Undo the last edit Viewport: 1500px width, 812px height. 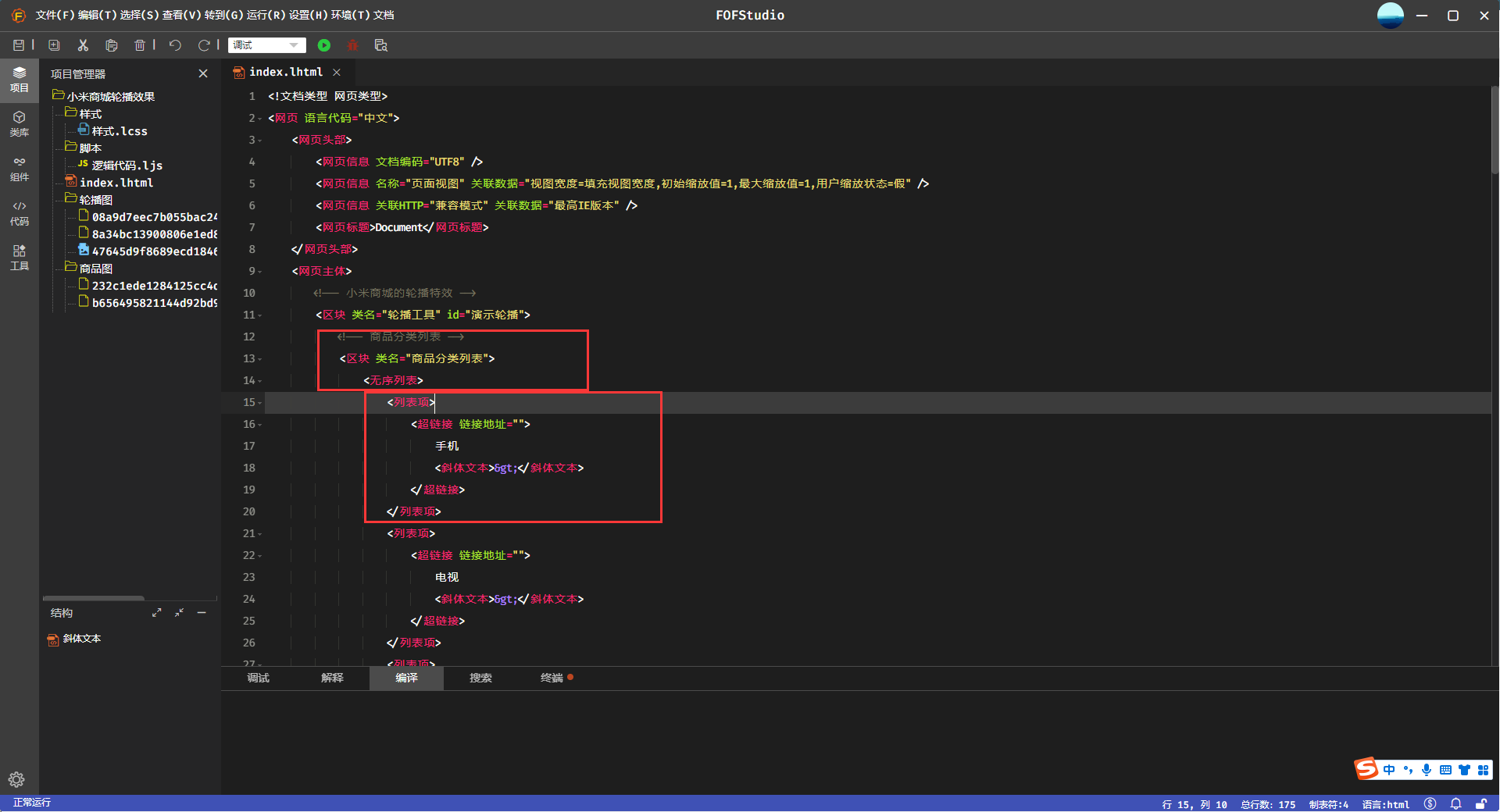click(x=175, y=45)
